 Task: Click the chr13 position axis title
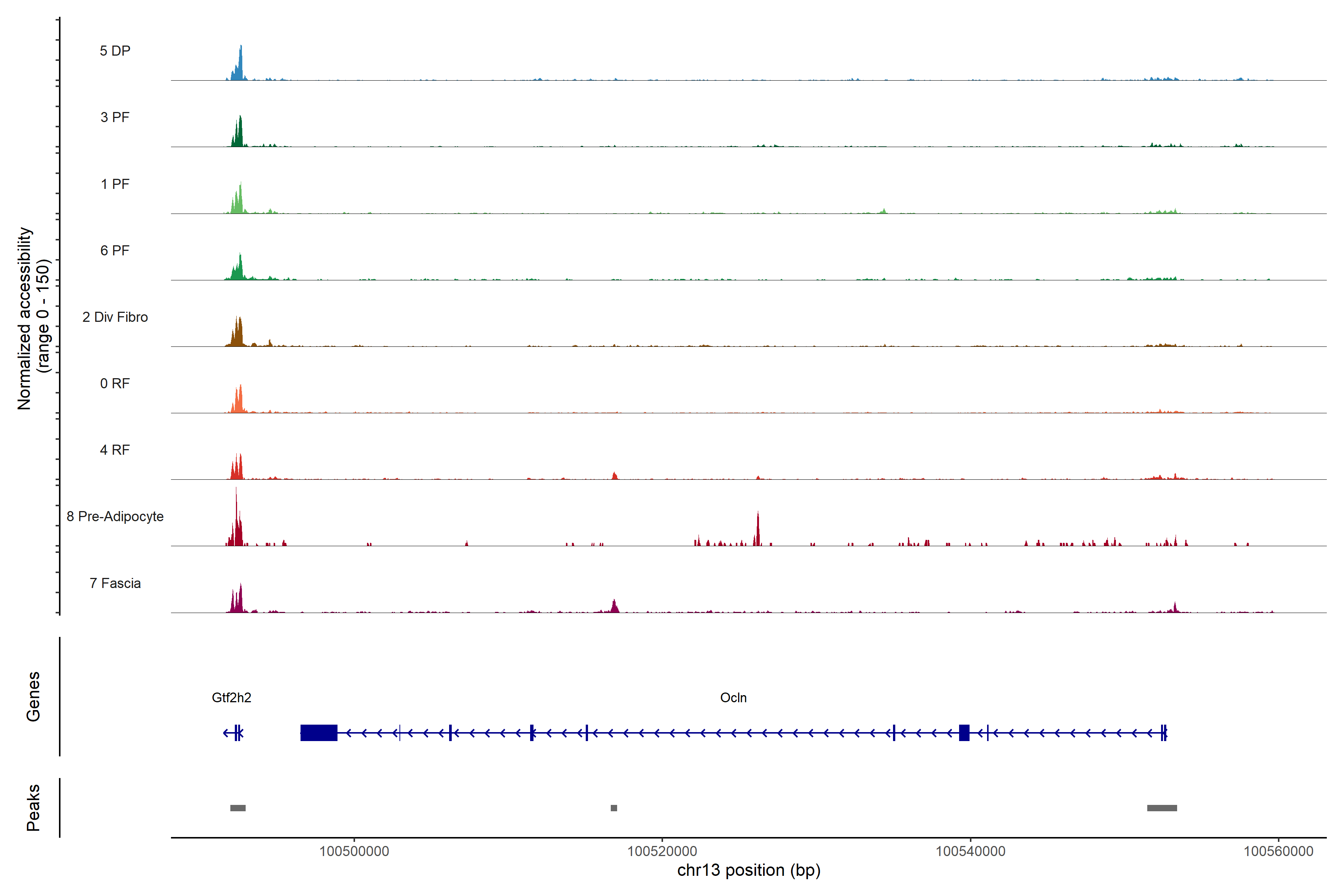(x=749, y=870)
